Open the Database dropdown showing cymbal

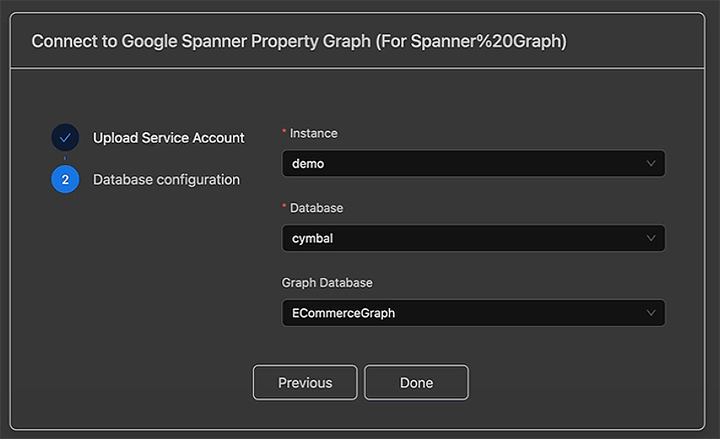(x=473, y=238)
